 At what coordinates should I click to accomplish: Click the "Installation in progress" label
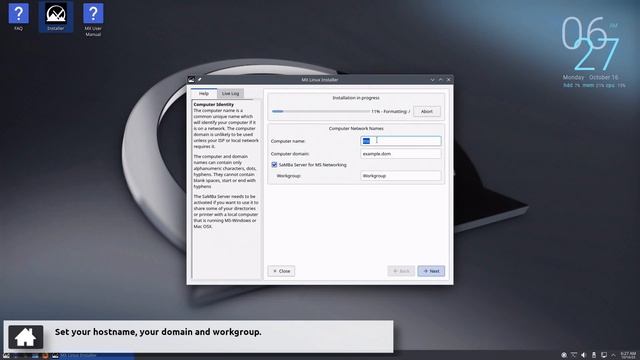(x=356, y=98)
